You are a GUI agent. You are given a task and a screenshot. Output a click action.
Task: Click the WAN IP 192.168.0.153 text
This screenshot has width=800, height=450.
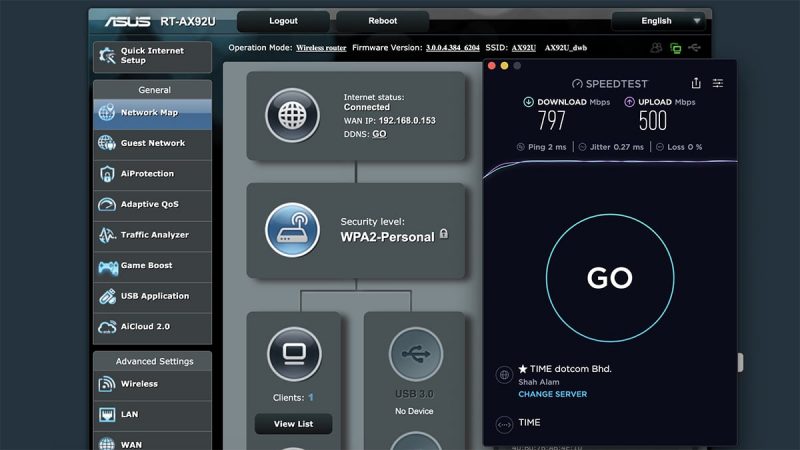pyautogui.click(x=407, y=121)
